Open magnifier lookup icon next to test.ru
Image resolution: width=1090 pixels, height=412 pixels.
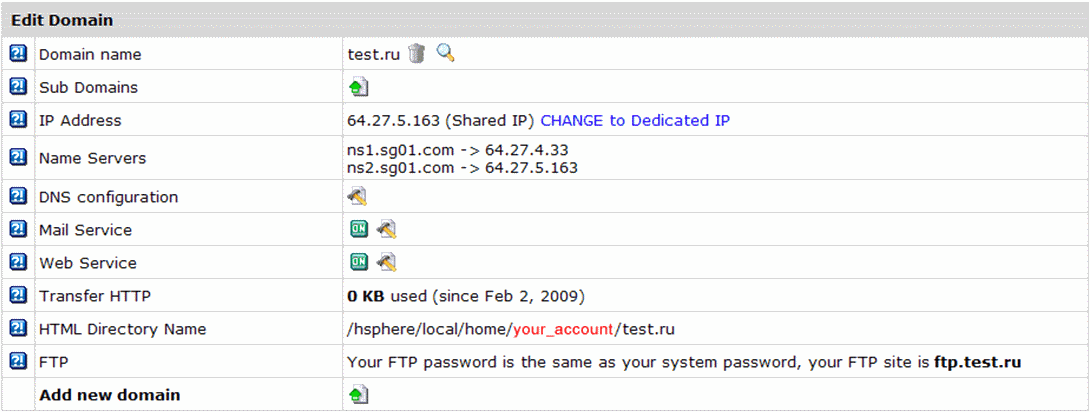pyautogui.click(x=446, y=53)
